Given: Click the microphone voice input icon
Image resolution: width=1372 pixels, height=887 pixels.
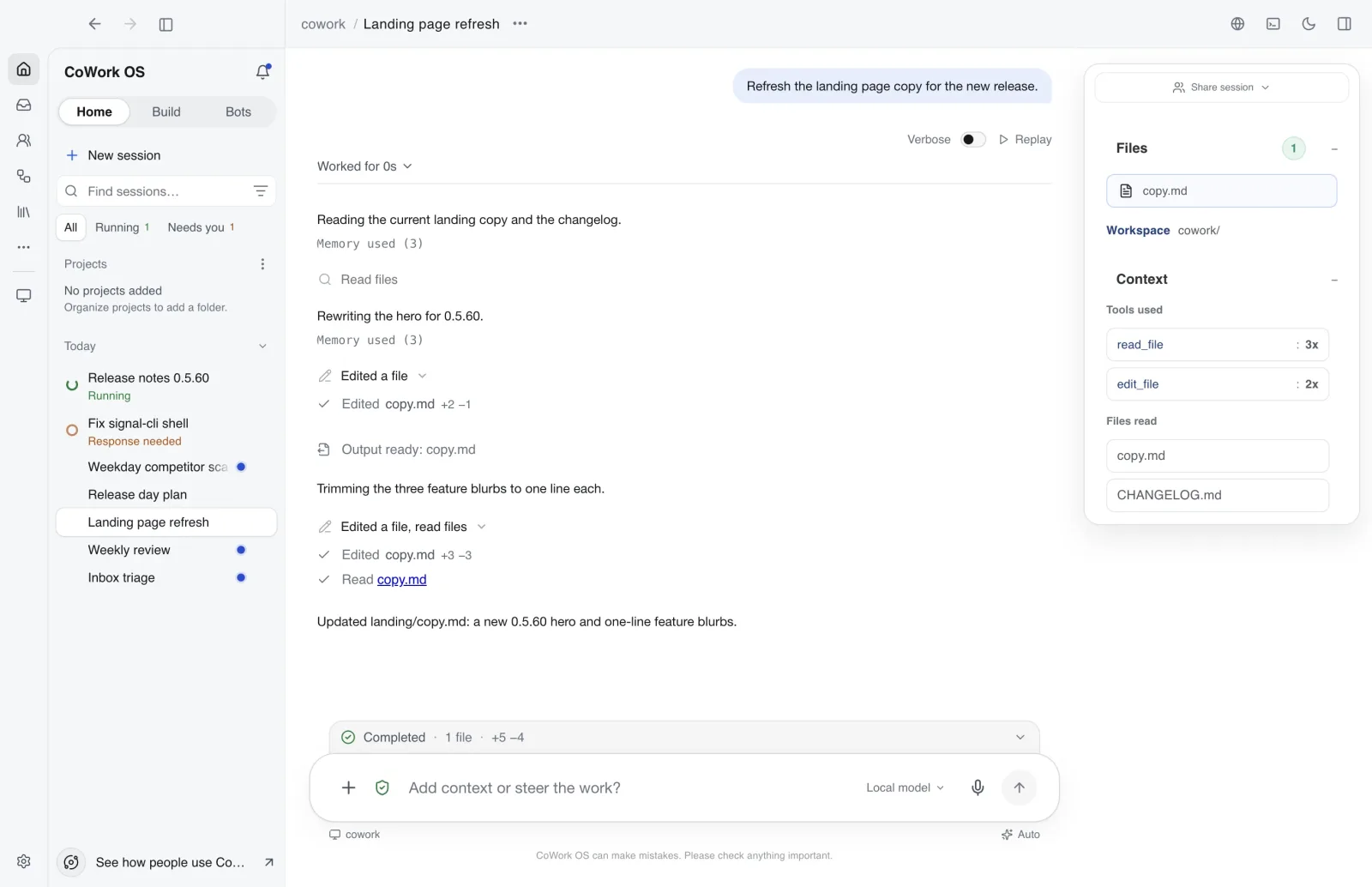Looking at the screenshot, I should [x=978, y=787].
